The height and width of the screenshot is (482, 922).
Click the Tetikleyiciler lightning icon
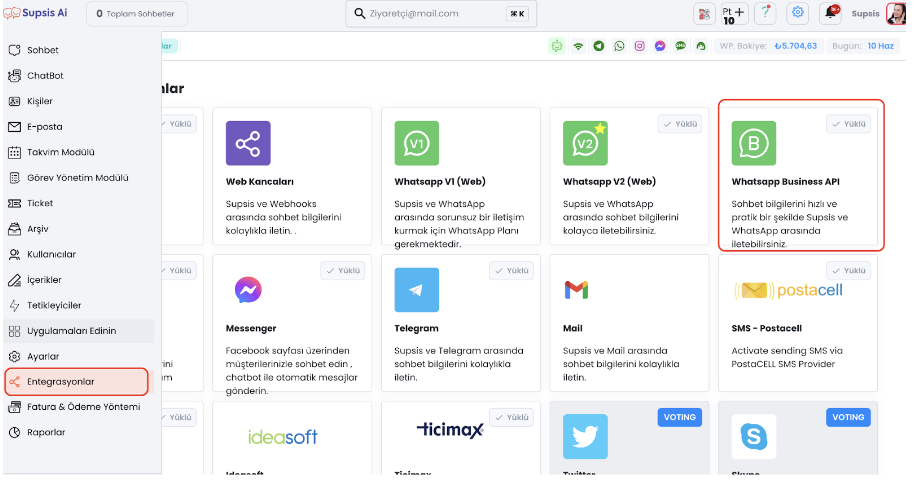click(x=15, y=306)
